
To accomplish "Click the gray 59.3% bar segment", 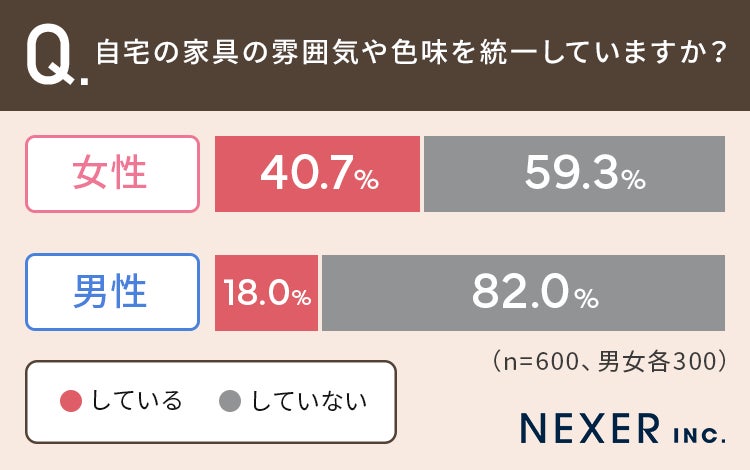I will 574,174.
